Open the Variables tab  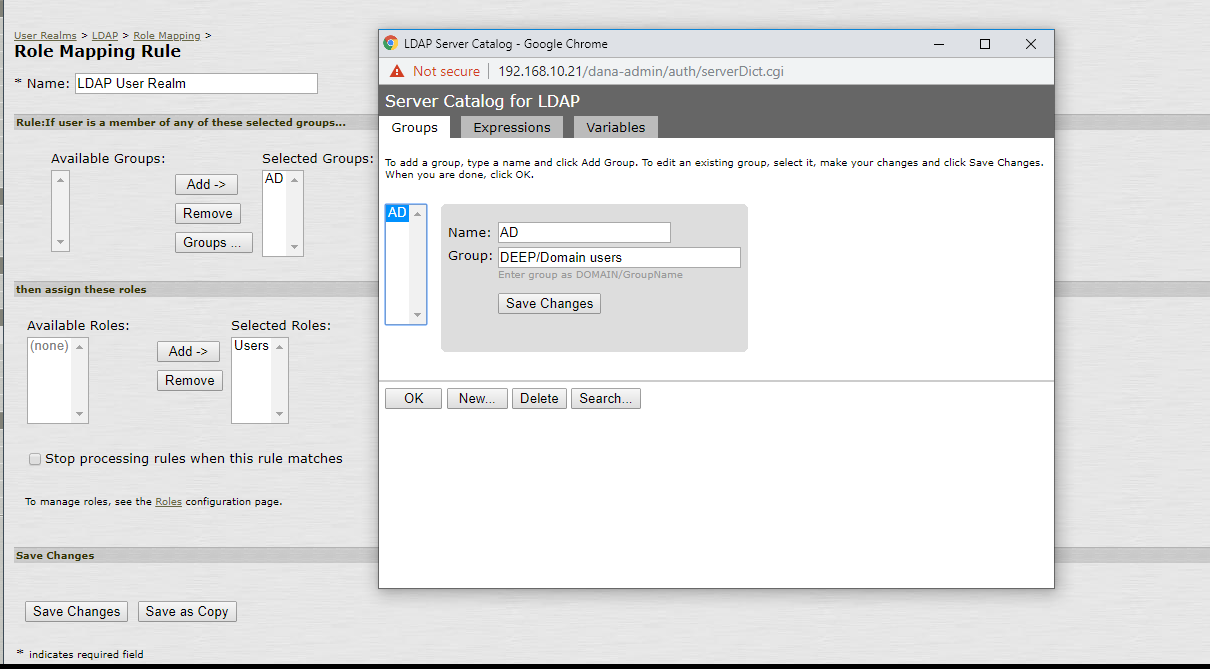(x=616, y=127)
